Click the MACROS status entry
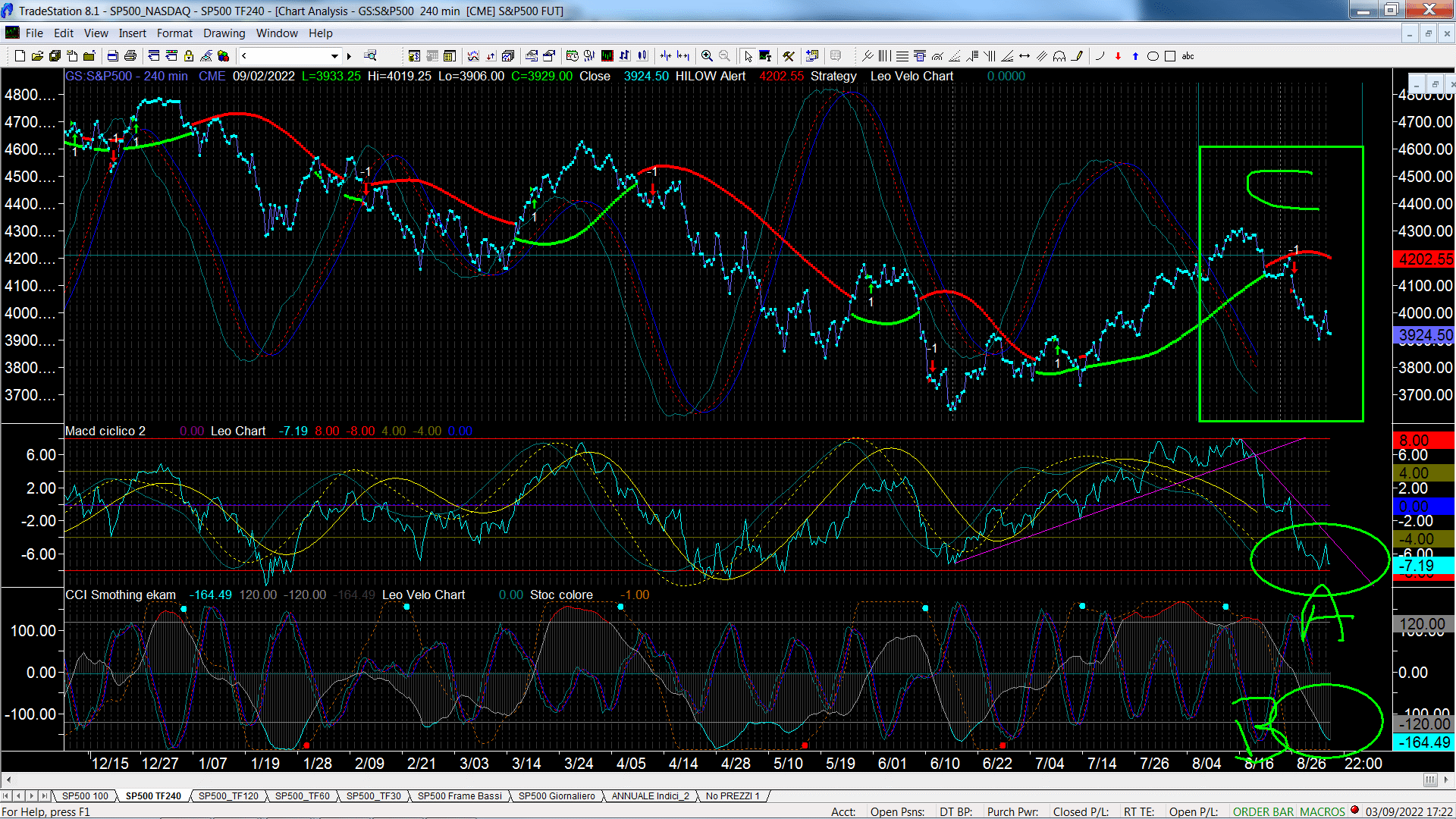Viewport: 1456px width, 819px height. point(1322,811)
